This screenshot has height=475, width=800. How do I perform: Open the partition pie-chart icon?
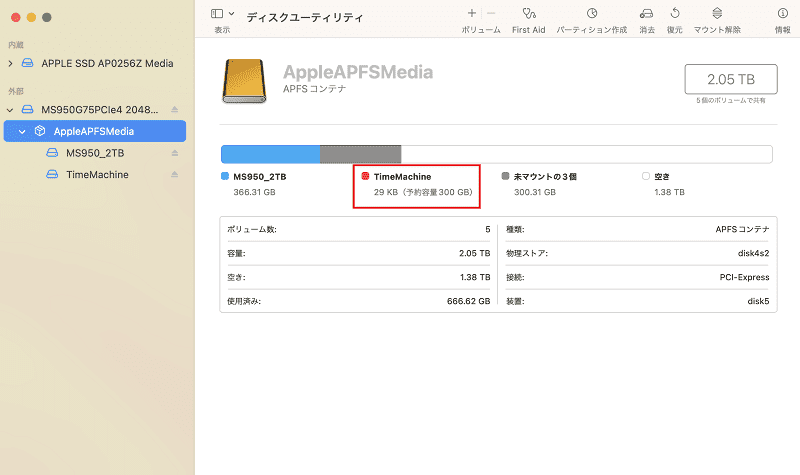(592, 13)
